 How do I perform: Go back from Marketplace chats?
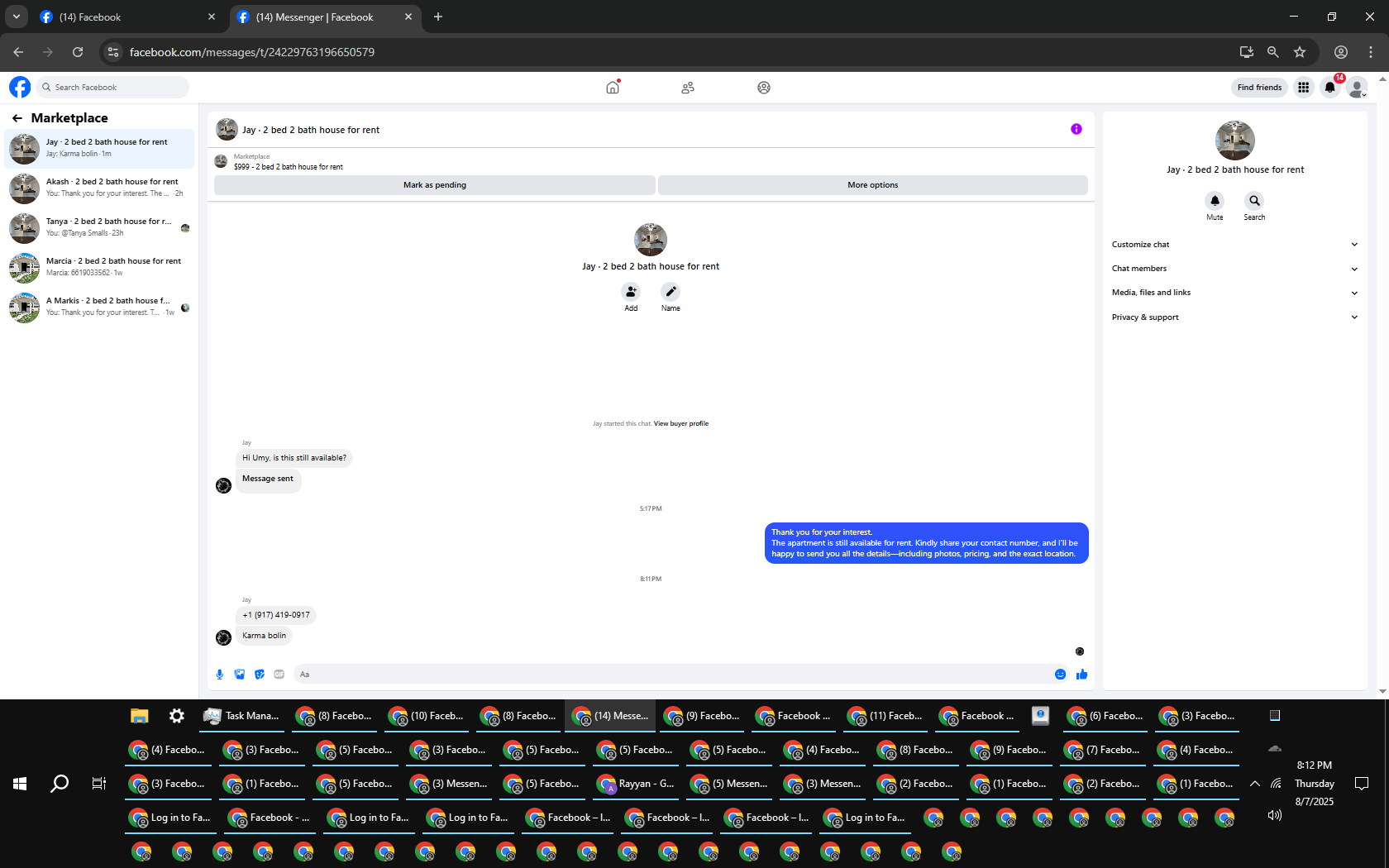coord(17,118)
